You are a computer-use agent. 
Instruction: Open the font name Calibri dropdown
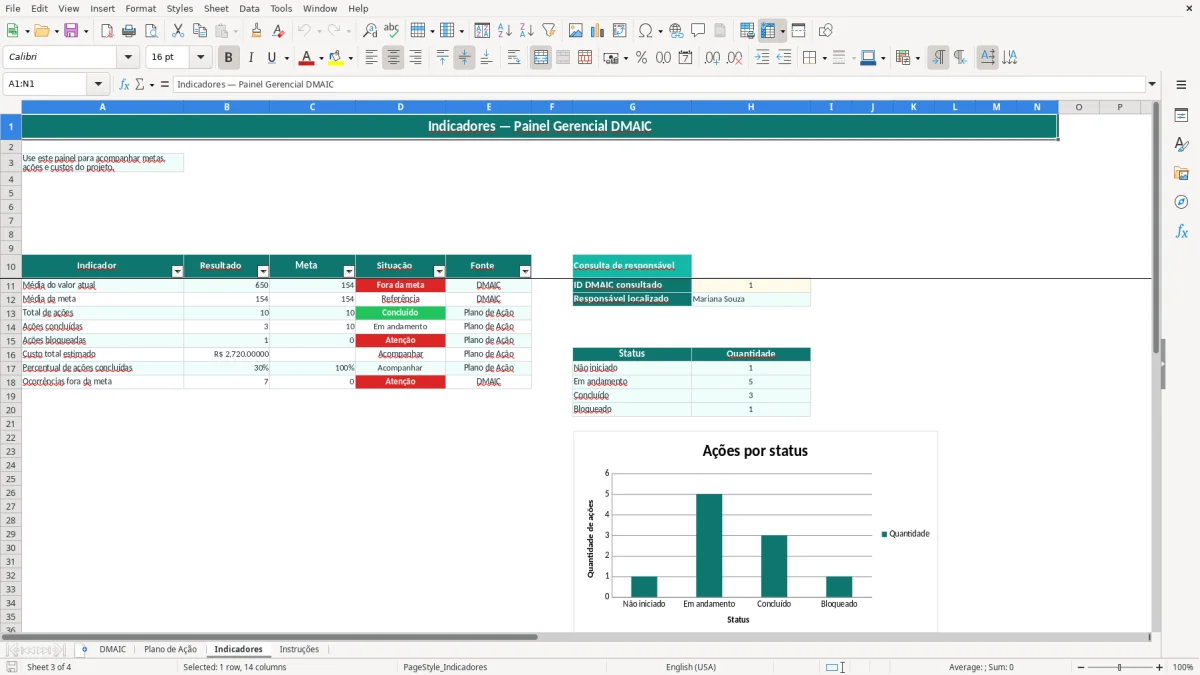128,58
